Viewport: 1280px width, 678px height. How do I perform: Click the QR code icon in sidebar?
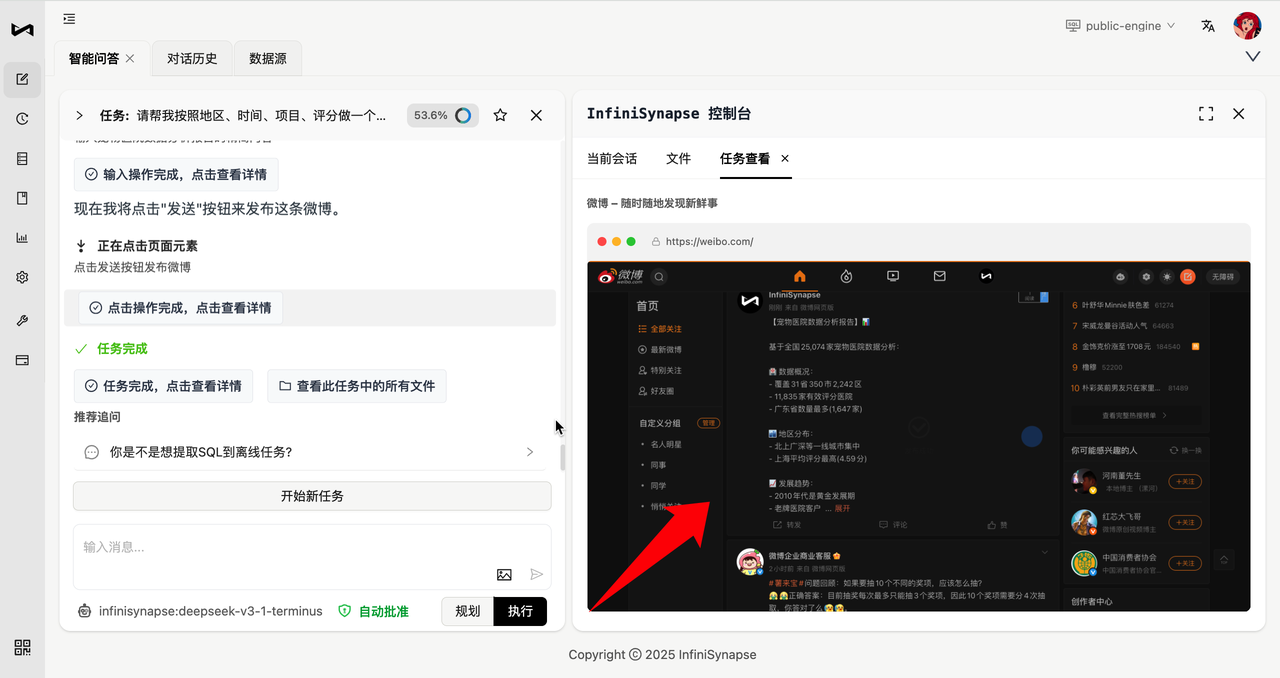[22, 647]
